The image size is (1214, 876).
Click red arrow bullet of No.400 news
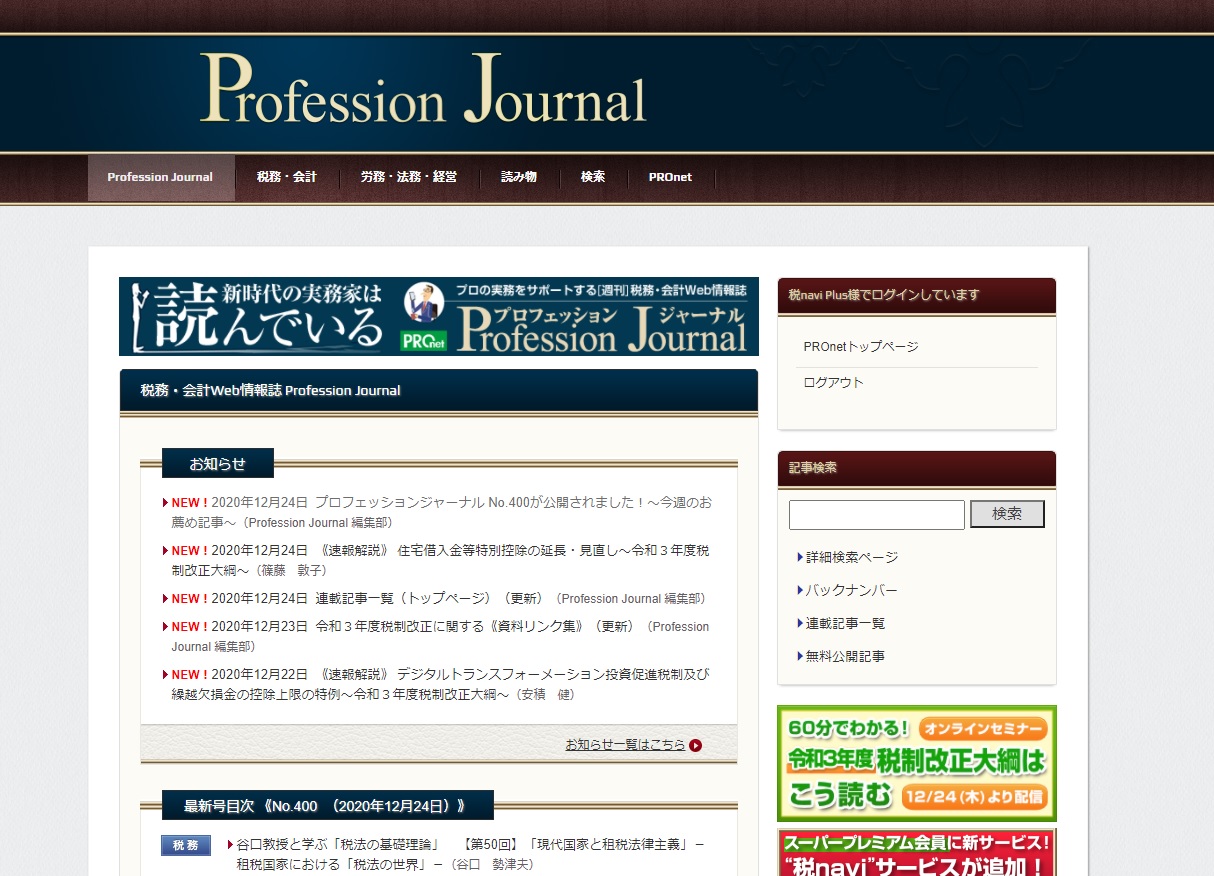pyautogui.click(x=165, y=503)
